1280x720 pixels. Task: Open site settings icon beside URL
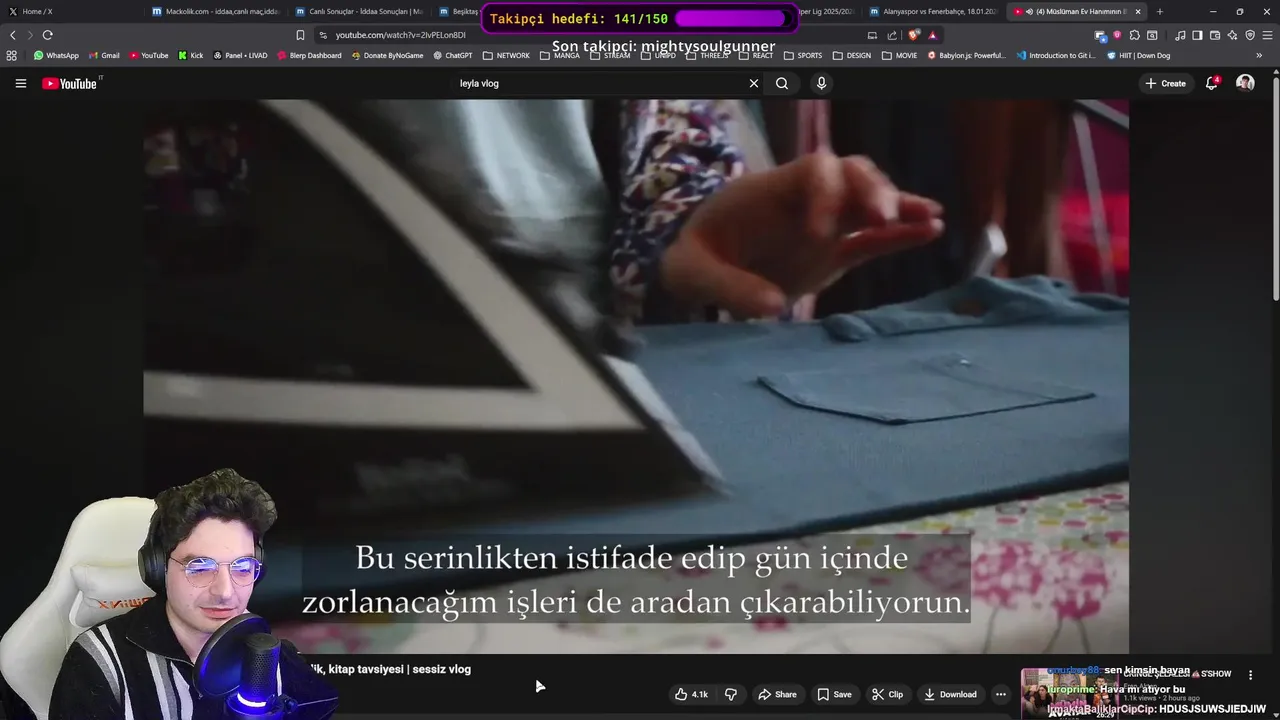pos(322,35)
